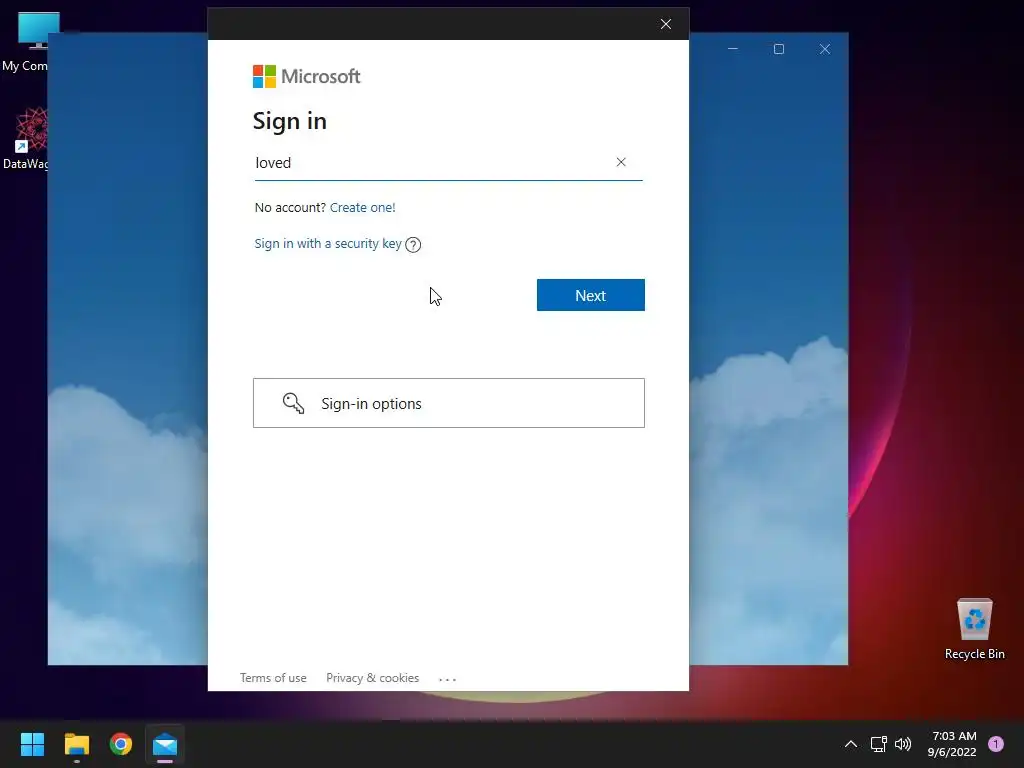Viewport: 1024px width, 768px height.
Task: Open network status tray icon
Action: pyautogui.click(x=878, y=744)
